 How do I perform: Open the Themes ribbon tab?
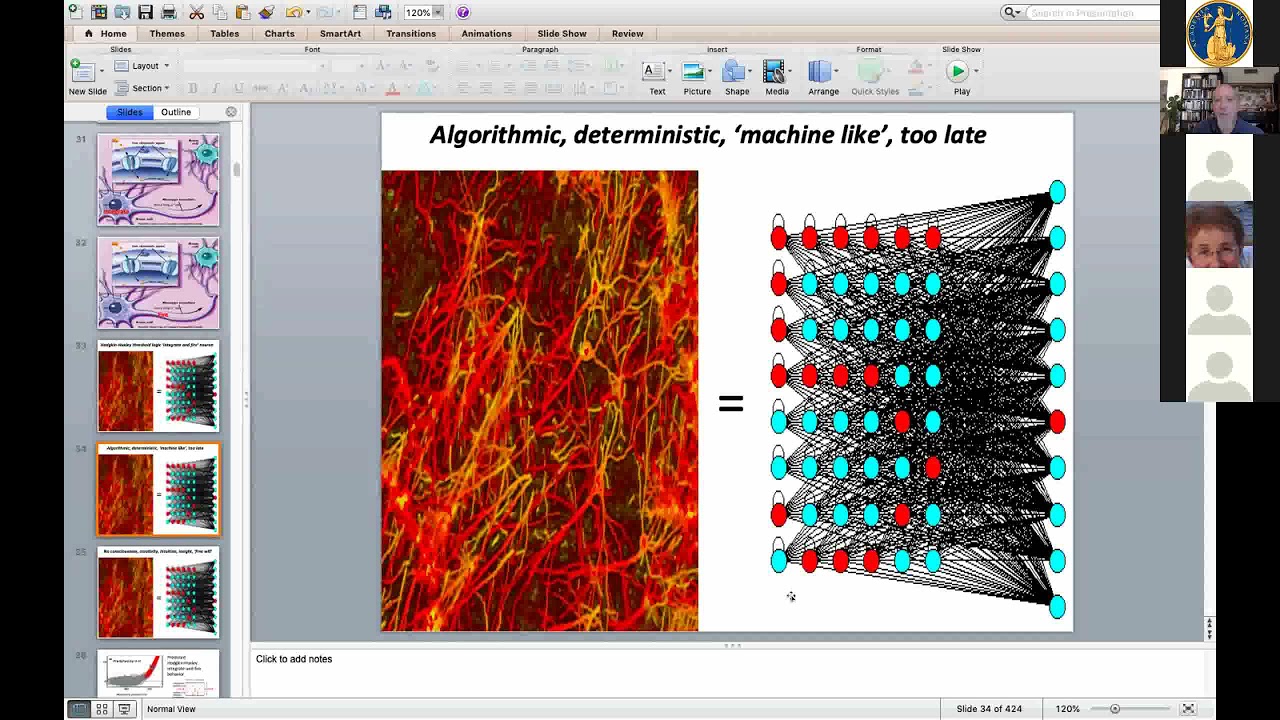point(167,34)
